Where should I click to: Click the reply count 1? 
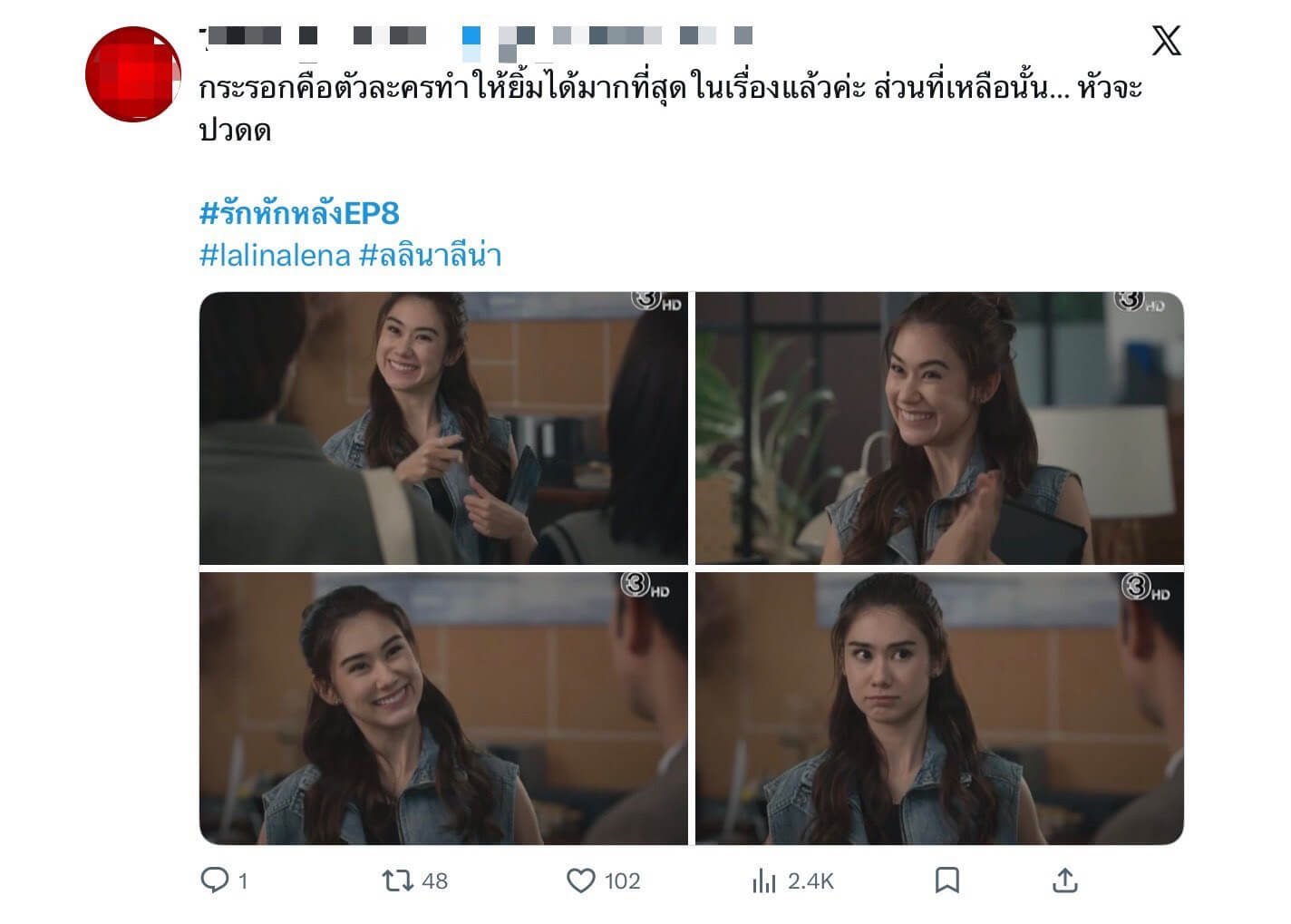(x=243, y=881)
